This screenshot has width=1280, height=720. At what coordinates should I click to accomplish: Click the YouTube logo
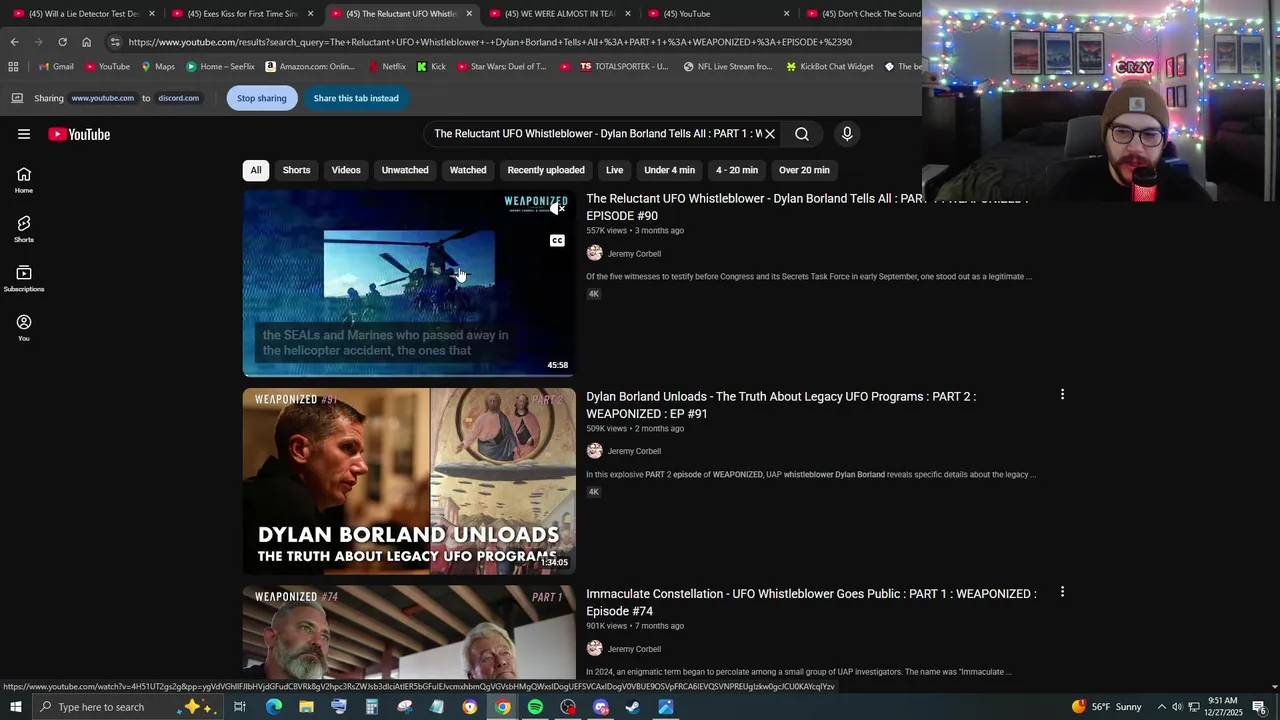[x=79, y=134]
